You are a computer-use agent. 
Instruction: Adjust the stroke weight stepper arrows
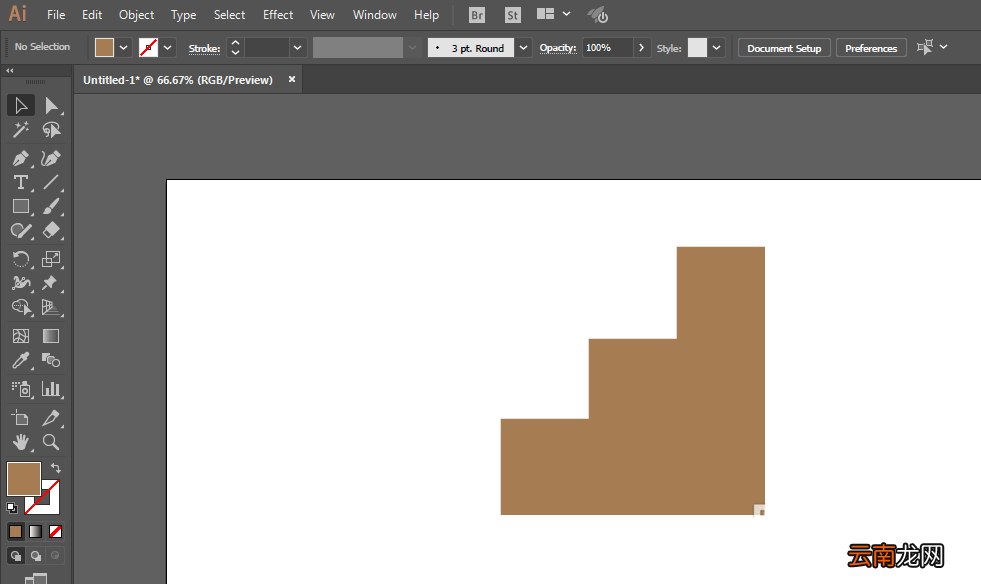click(235, 48)
